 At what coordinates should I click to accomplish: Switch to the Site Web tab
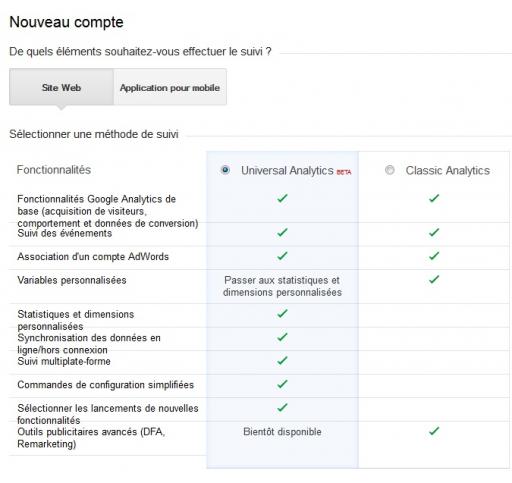click(x=61, y=87)
